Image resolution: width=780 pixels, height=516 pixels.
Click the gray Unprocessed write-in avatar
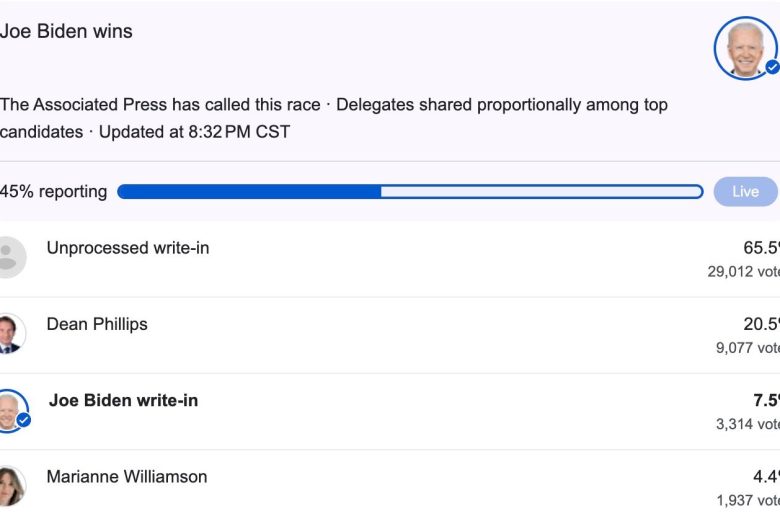click(x=8, y=257)
